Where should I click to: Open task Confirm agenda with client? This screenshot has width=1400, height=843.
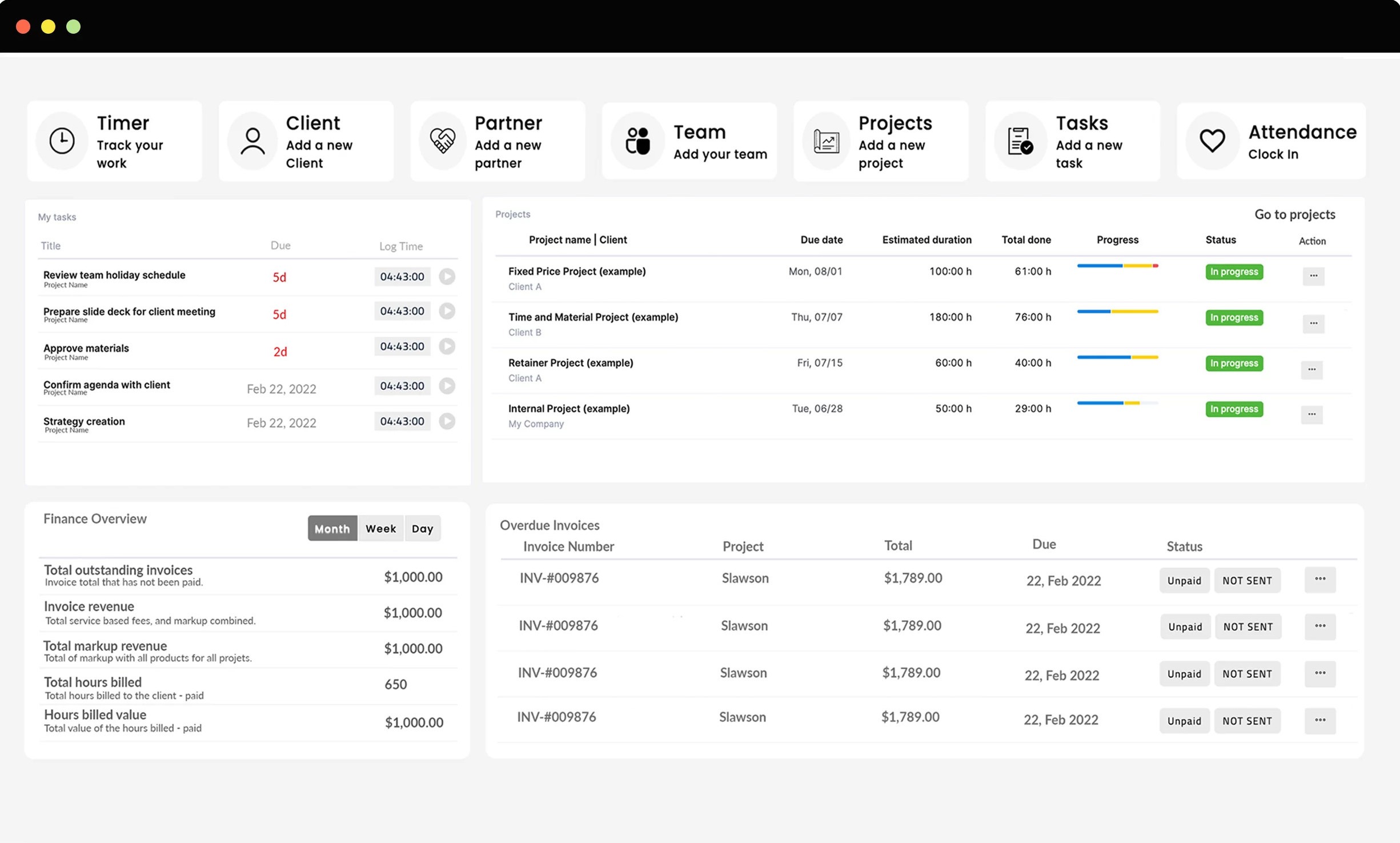click(x=107, y=385)
